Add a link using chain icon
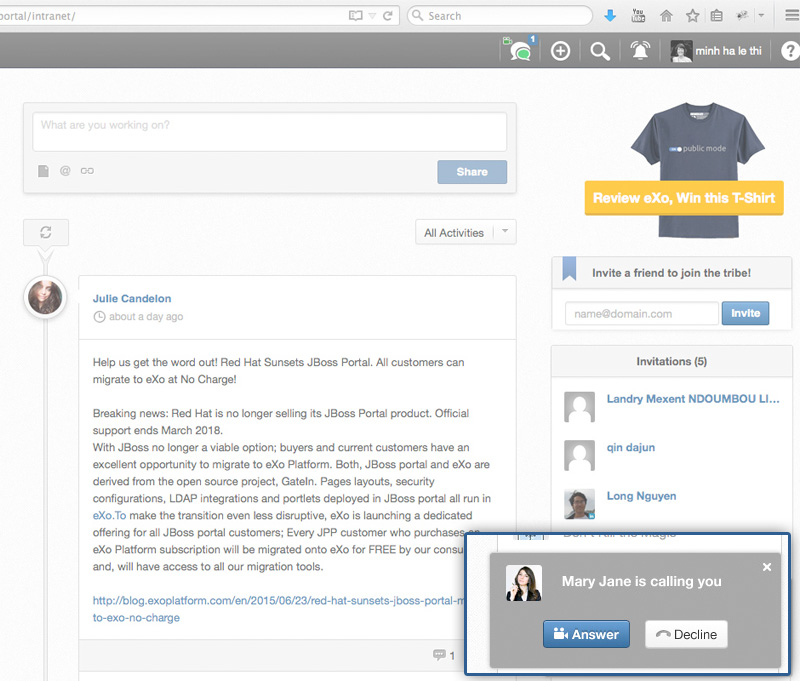 [87, 171]
